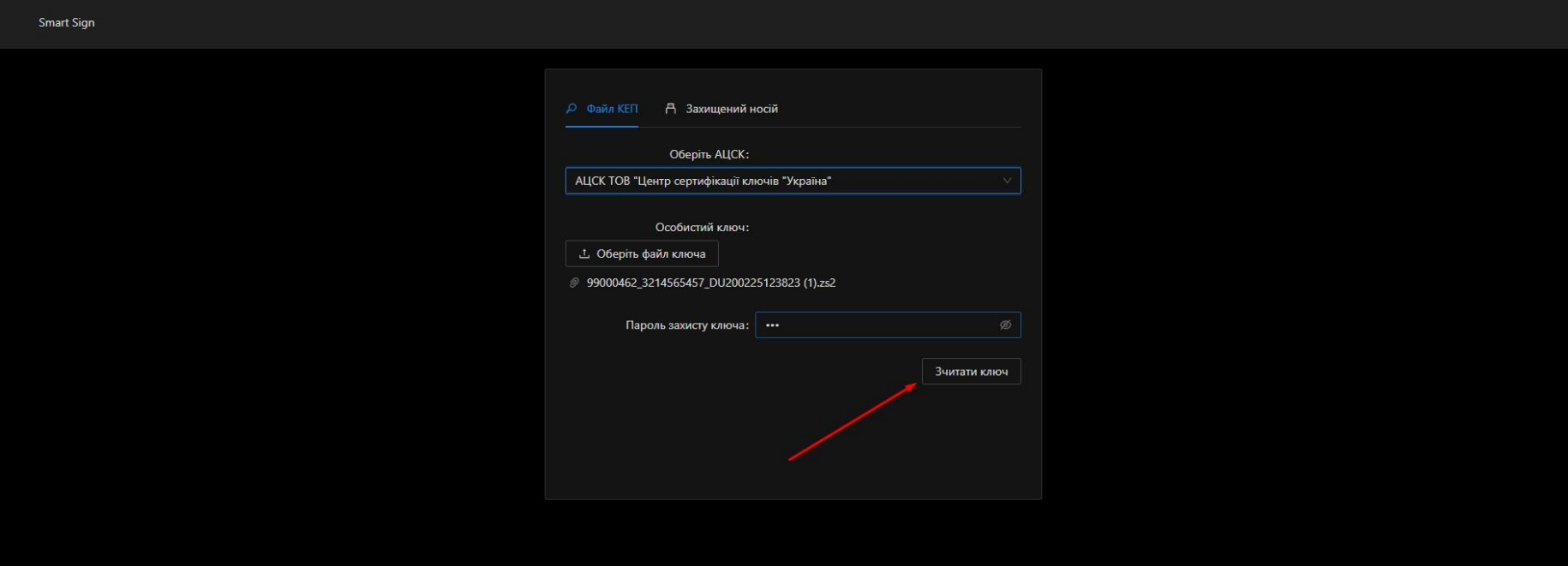The image size is (1568, 566).
Task: Click the key icon on Файл КЕП tab
Action: click(x=572, y=109)
